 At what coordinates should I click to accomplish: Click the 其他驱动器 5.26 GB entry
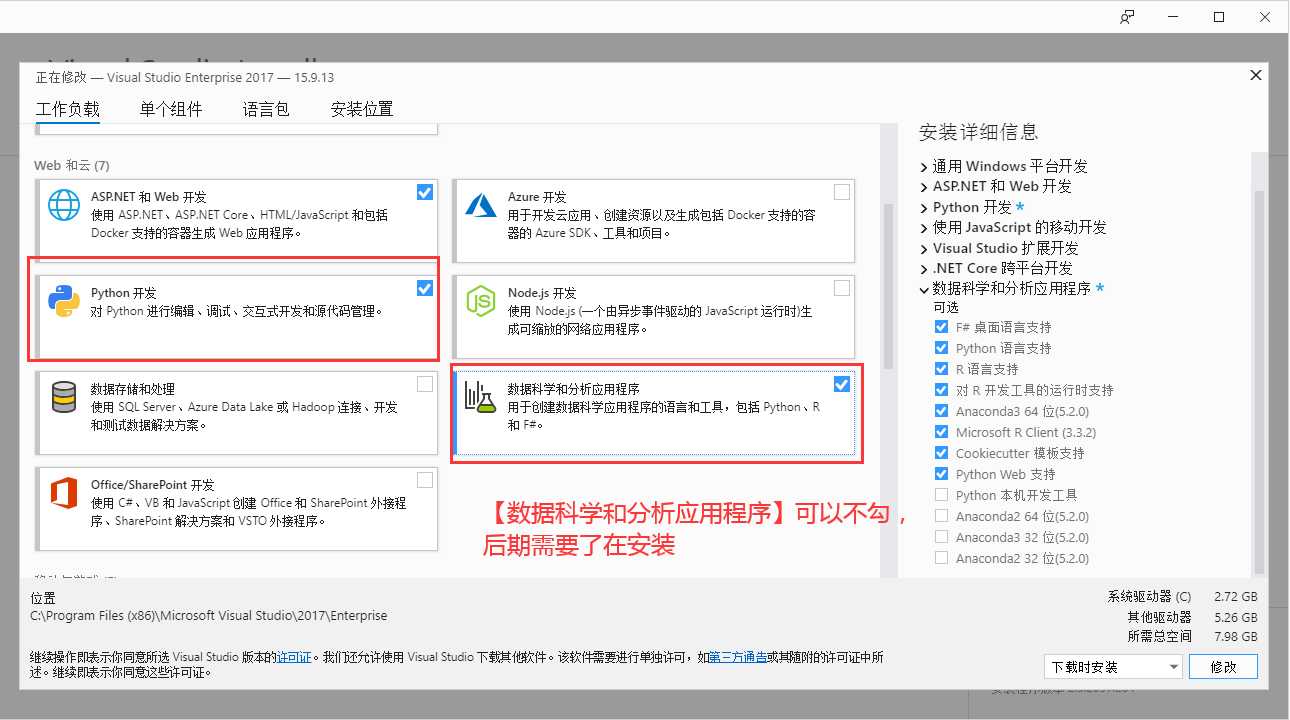coord(1192,616)
